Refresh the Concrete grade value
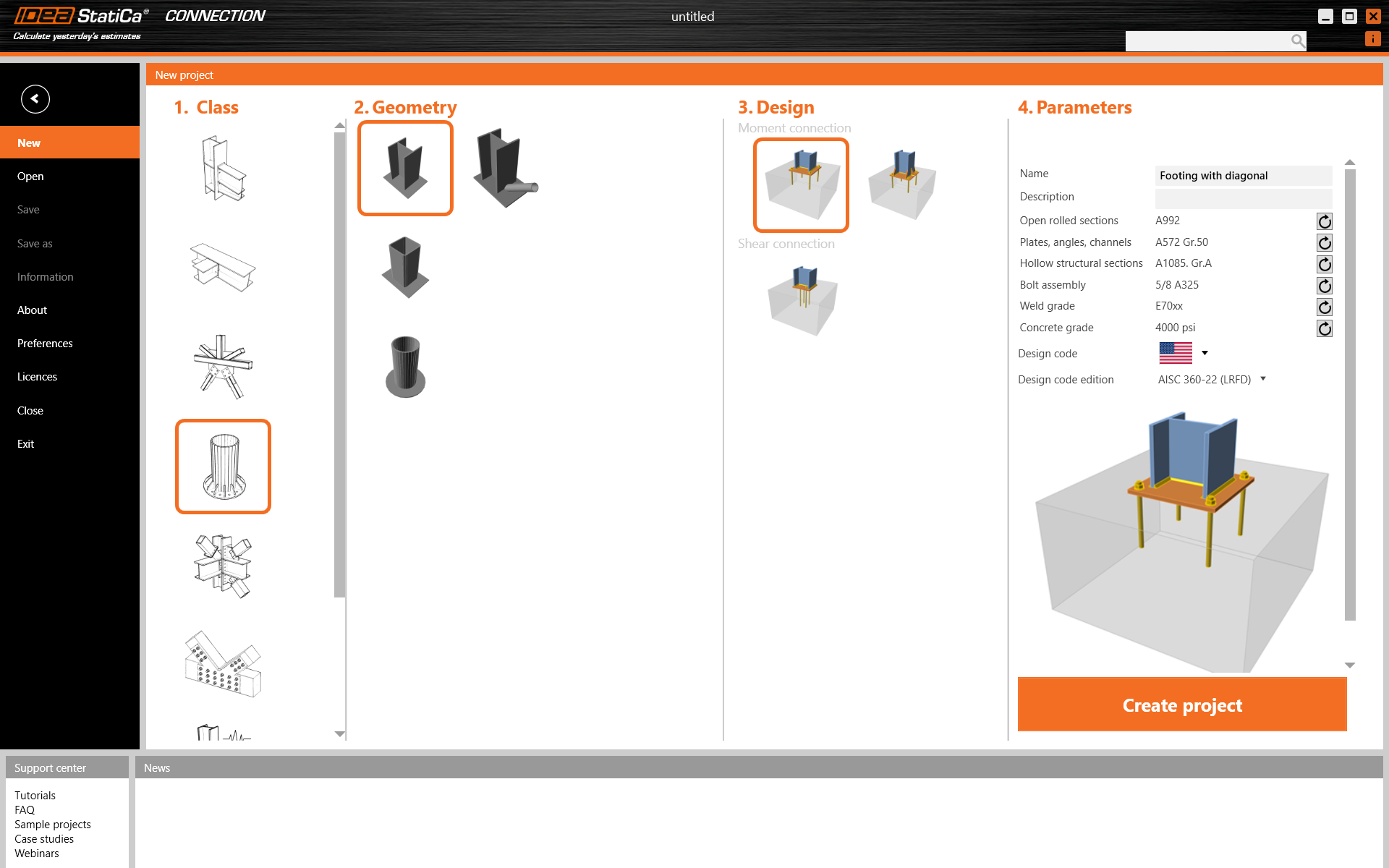 pos(1324,328)
